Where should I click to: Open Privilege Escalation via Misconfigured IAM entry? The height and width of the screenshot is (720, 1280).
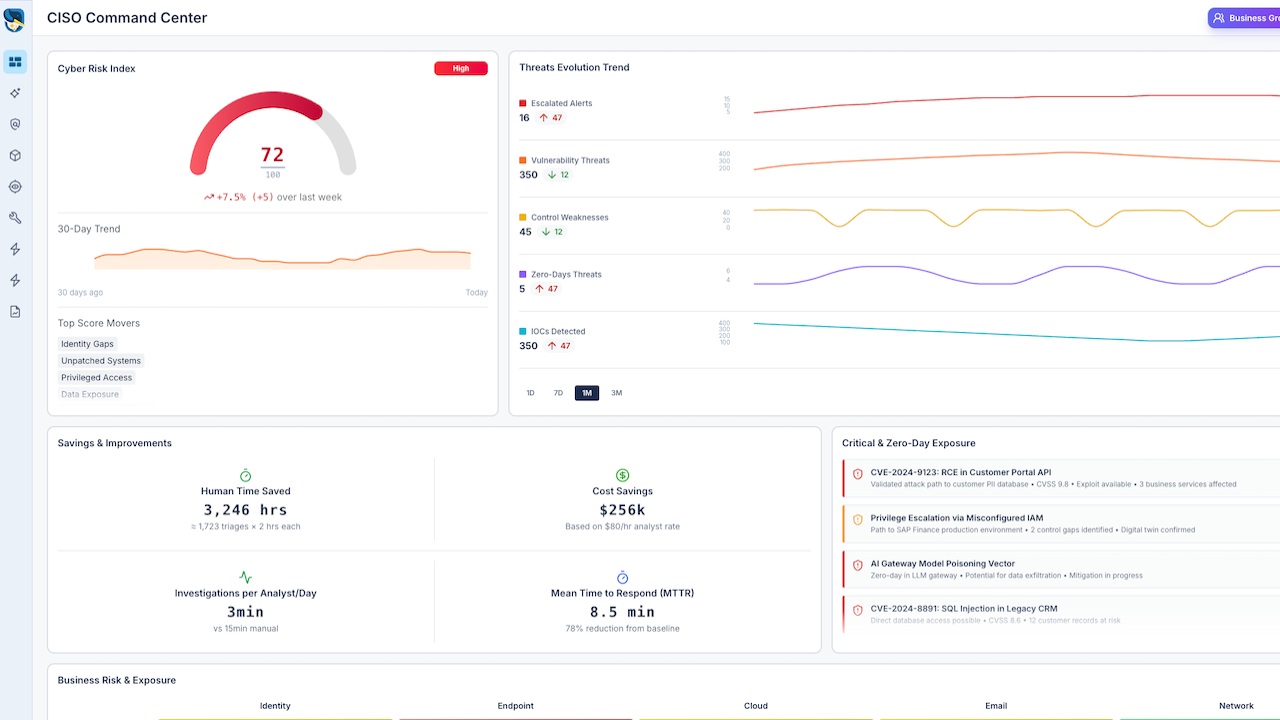[x=1062, y=524]
